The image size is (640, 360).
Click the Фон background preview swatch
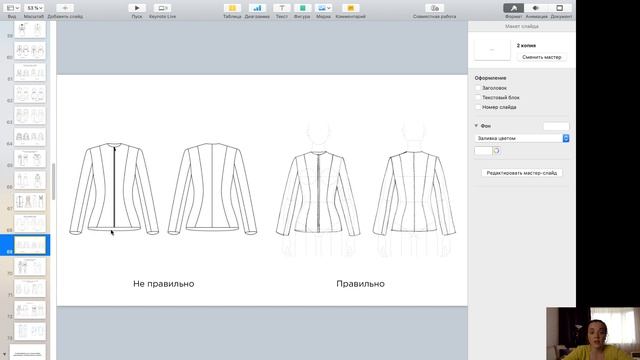click(556, 126)
